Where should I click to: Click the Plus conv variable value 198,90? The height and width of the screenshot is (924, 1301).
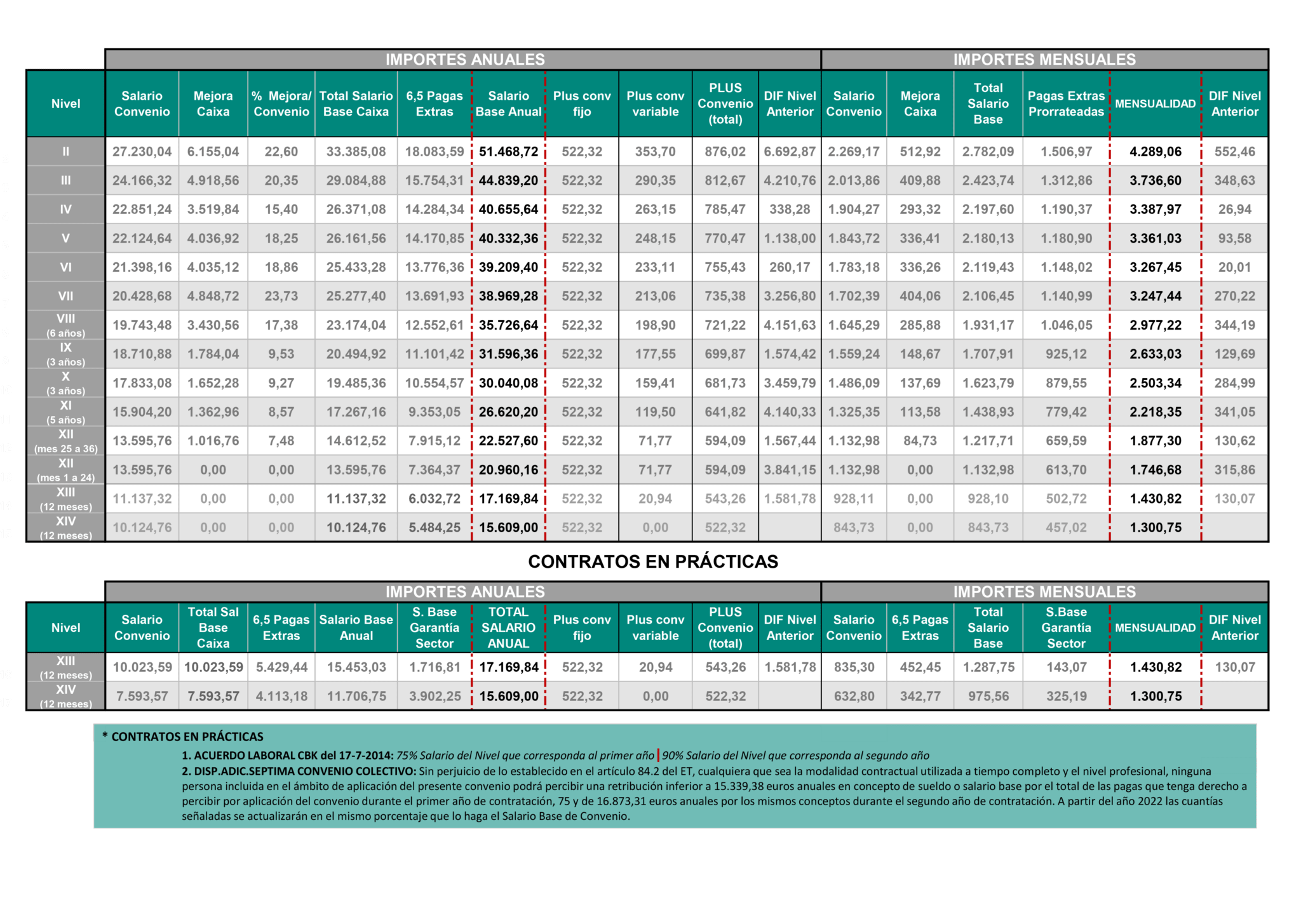pyautogui.click(x=656, y=325)
